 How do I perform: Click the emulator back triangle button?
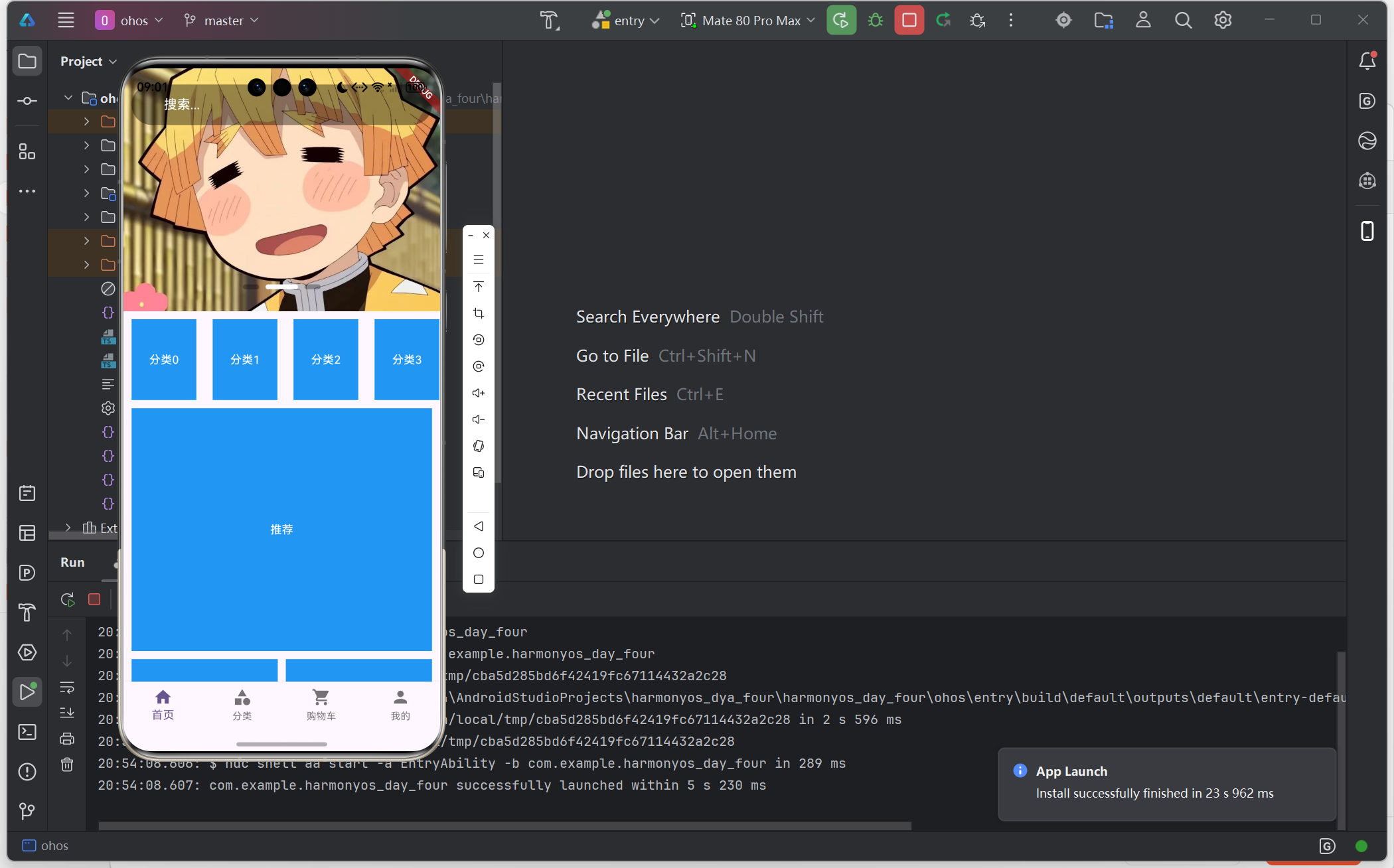pos(478,526)
